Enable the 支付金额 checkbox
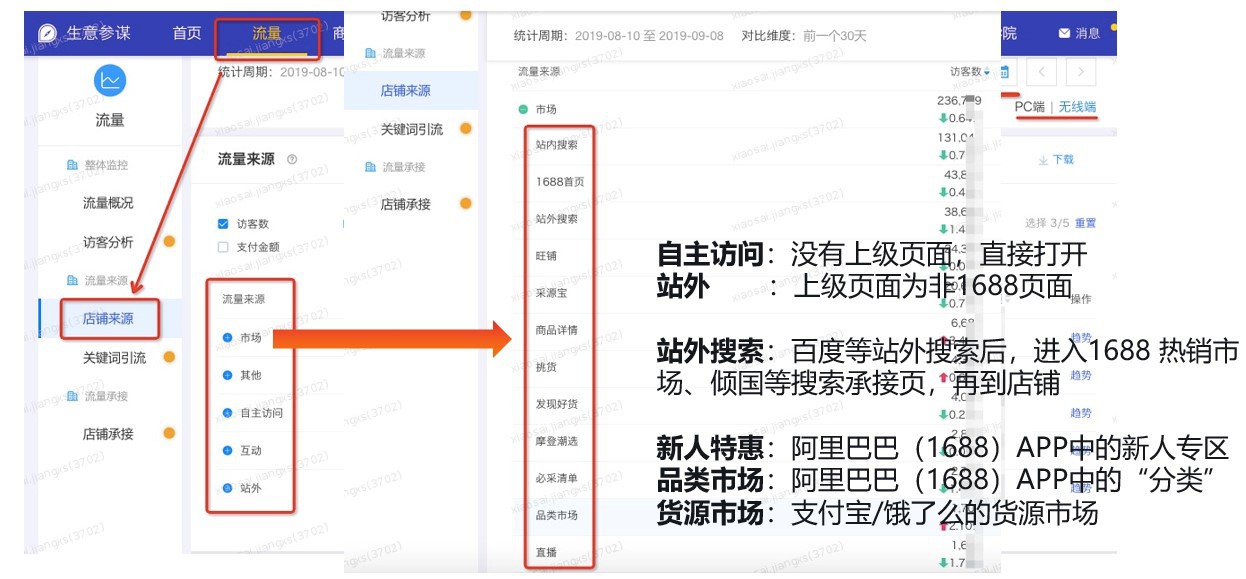This screenshot has width=1246, height=579. (x=224, y=247)
